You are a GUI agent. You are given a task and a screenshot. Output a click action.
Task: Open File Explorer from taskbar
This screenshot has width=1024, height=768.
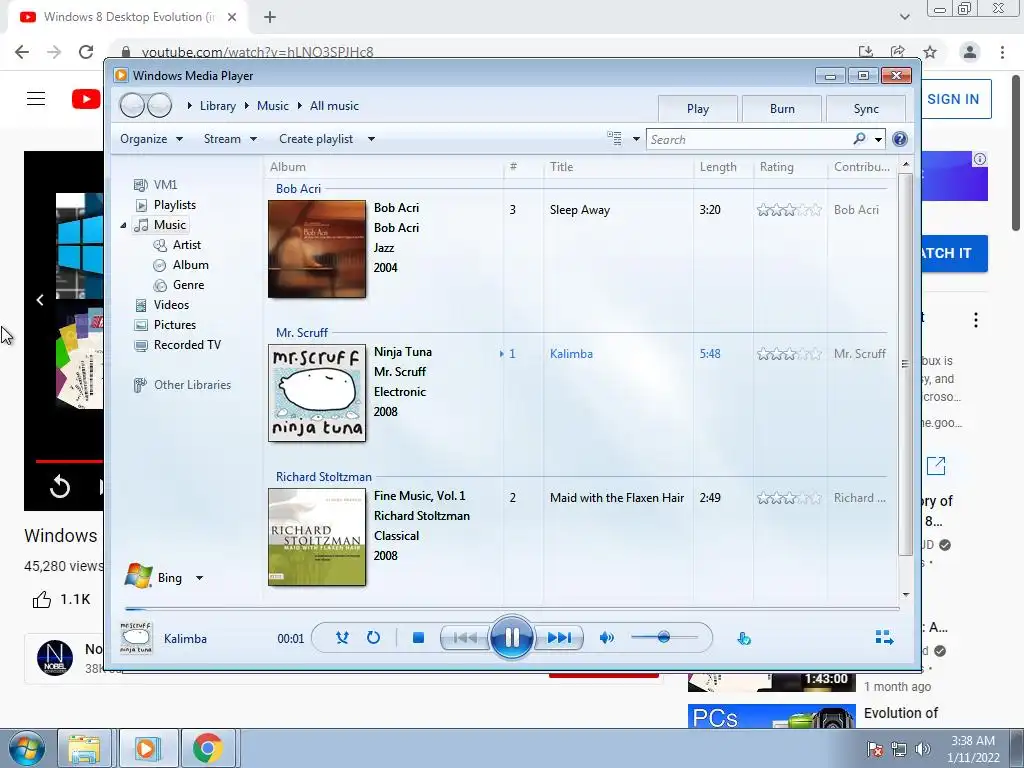85,748
